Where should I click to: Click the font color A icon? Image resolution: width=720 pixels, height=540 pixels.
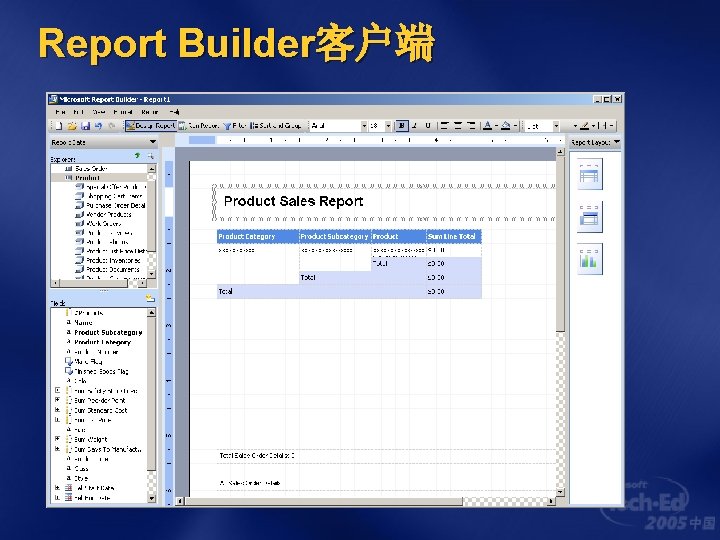point(488,125)
